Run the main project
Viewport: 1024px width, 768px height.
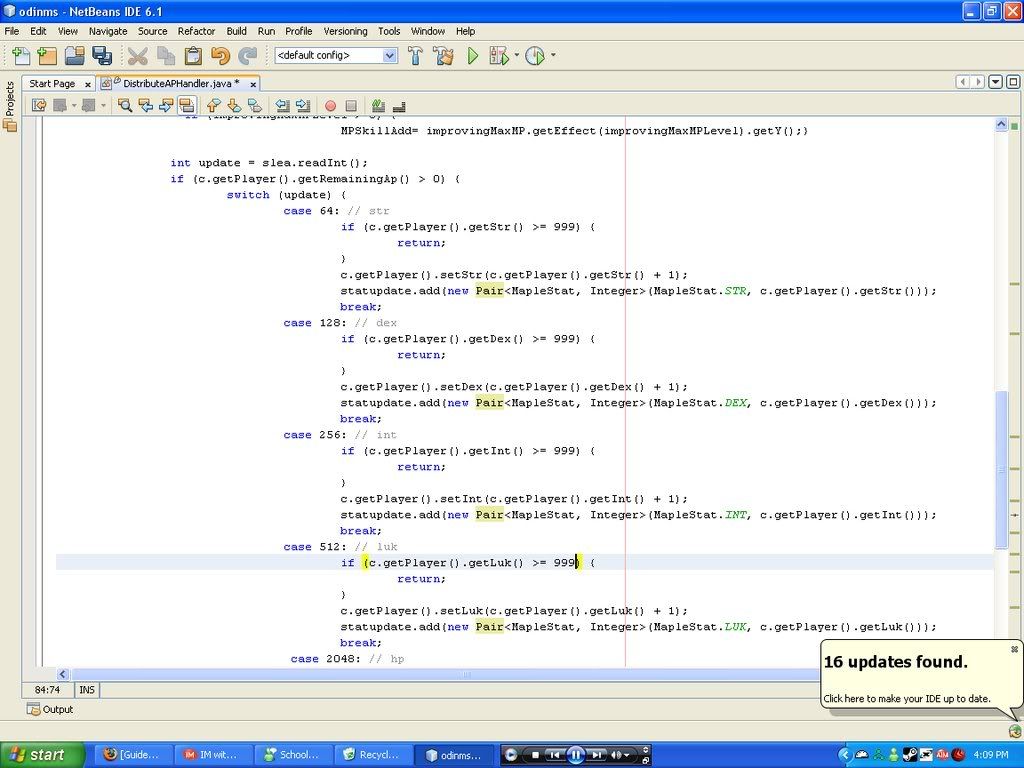tap(473, 56)
